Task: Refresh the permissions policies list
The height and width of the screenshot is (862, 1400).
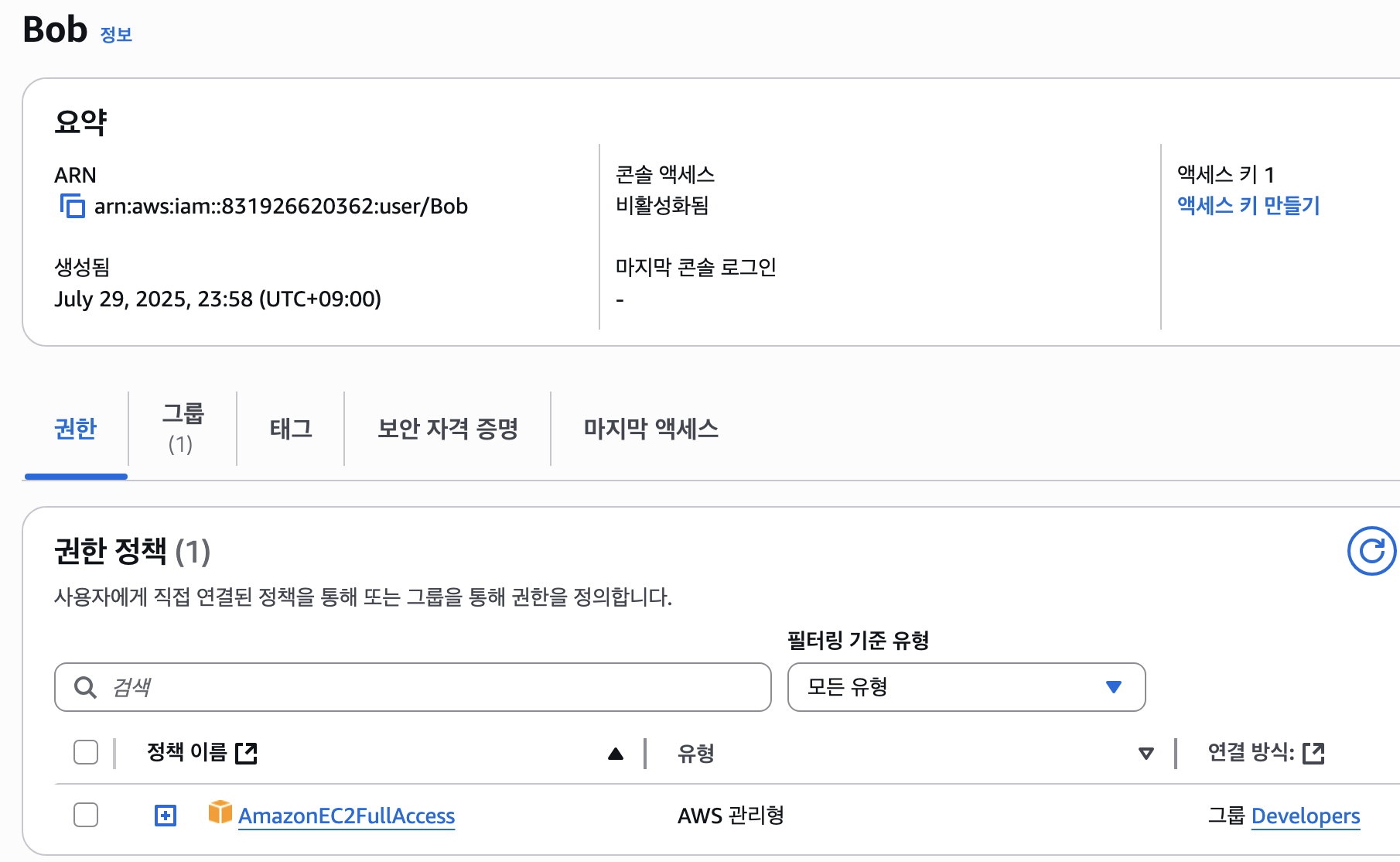Action: tap(1371, 551)
